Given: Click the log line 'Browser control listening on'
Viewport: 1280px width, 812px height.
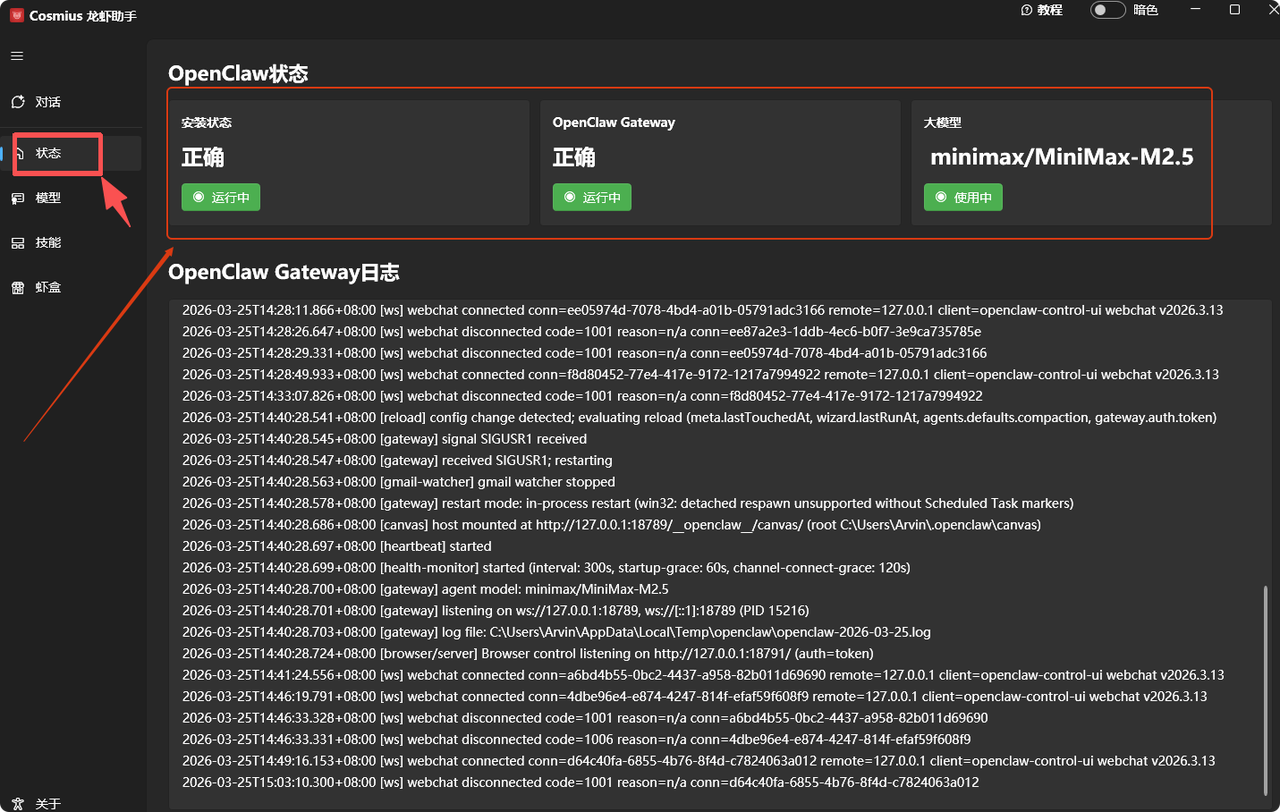Looking at the screenshot, I should (x=528, y=653).
